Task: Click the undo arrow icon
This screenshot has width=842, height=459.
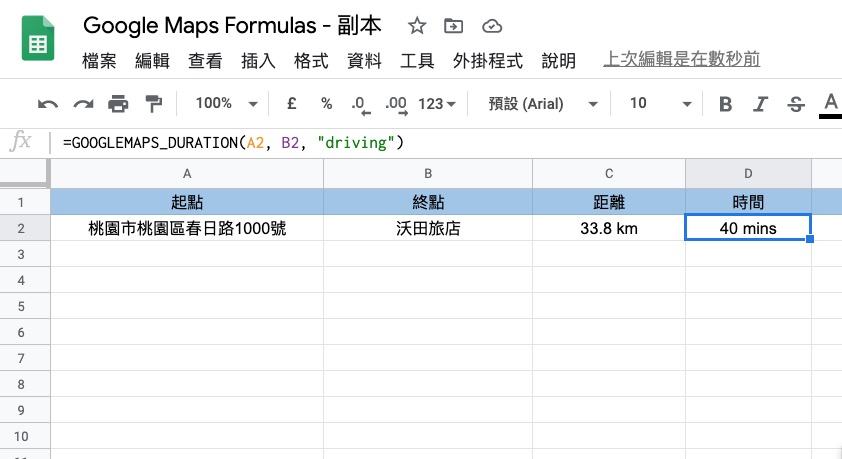Action: pyautogui.click(x=47, y=104)
